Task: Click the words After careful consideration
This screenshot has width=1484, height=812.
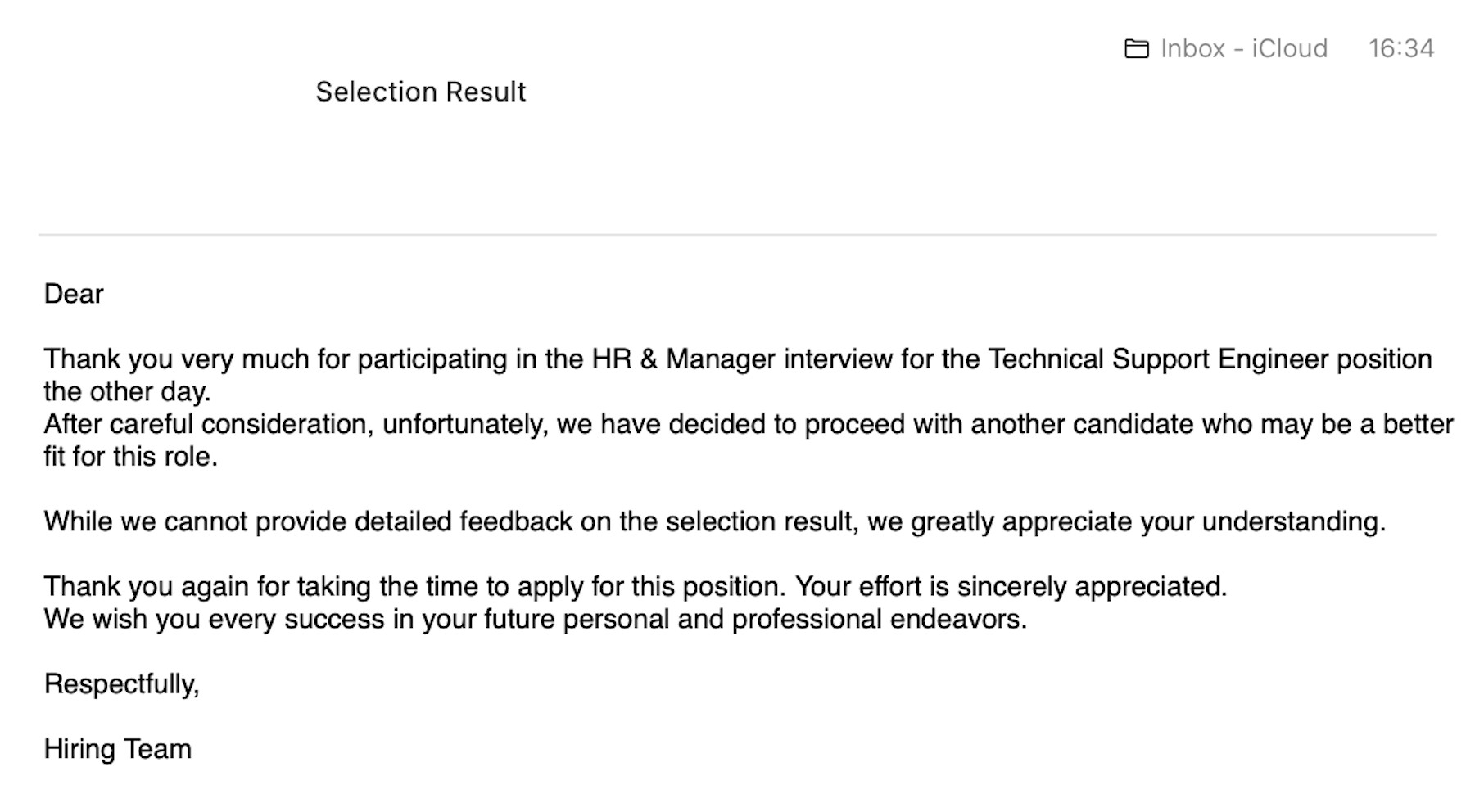Action: coord(208,424)
